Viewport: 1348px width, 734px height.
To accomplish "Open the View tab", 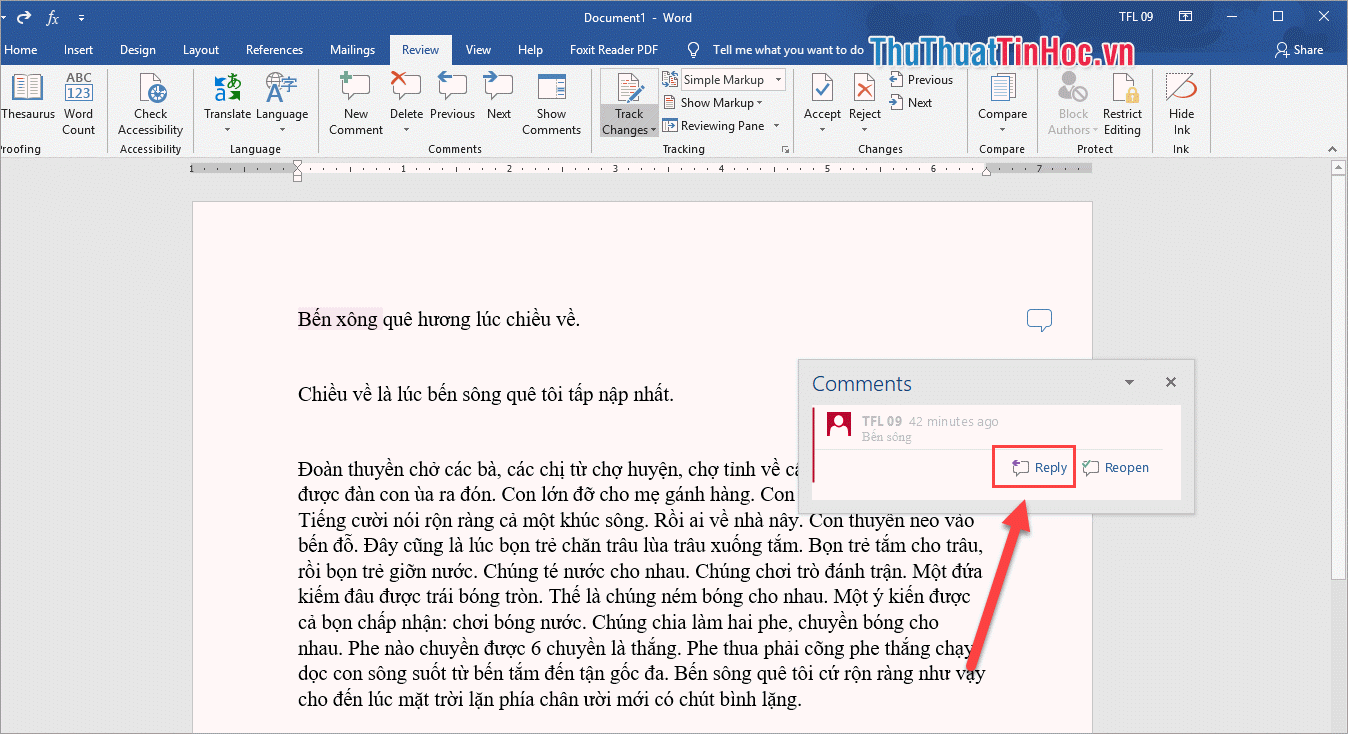I will [478, 50].
